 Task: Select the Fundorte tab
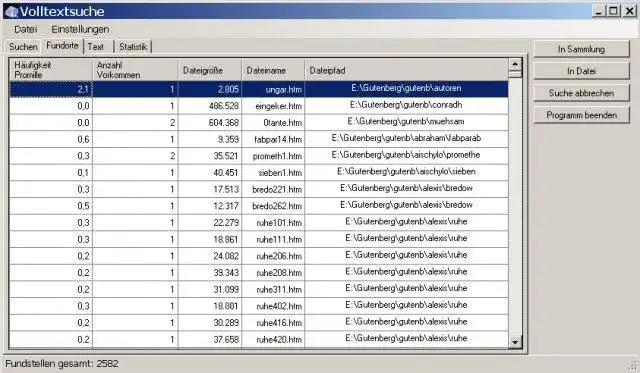pyautogui.click(x=62, y=46)
